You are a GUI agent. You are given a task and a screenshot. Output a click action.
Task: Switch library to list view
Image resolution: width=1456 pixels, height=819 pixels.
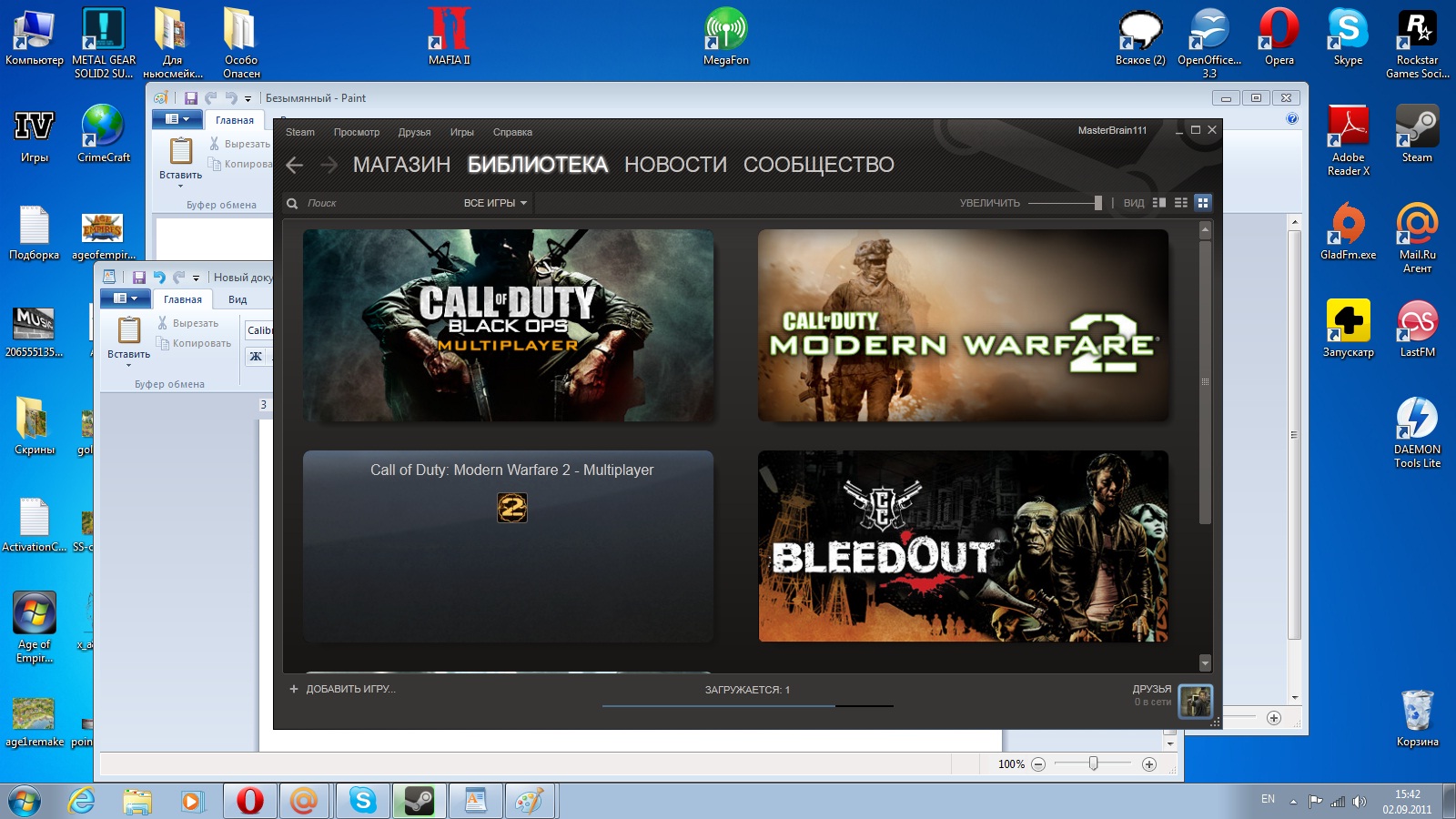pos(1180,203)
